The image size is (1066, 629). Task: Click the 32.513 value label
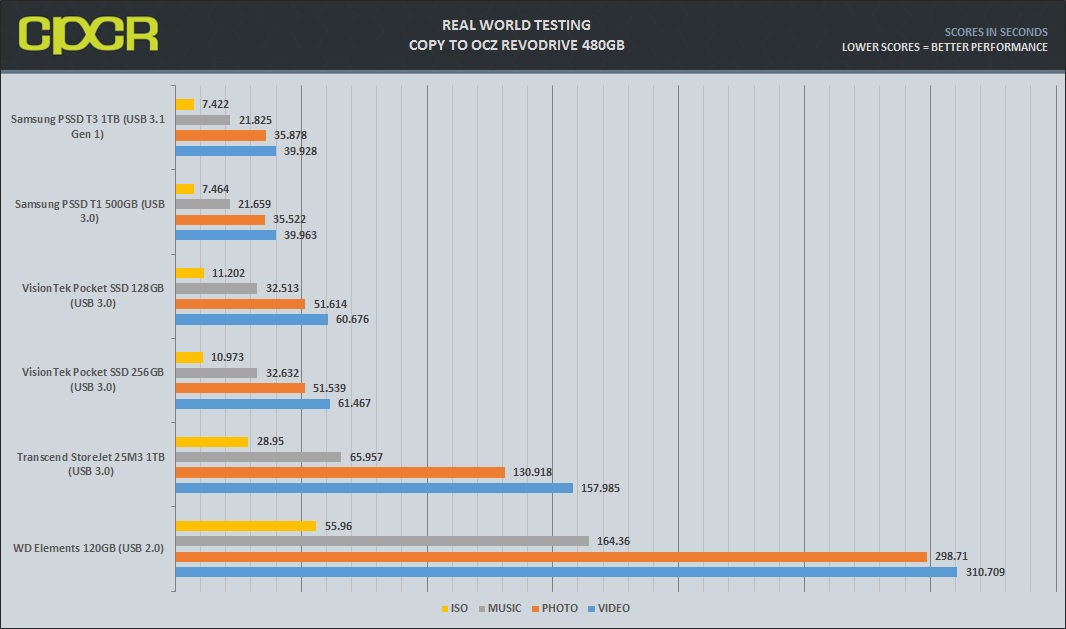282,288
